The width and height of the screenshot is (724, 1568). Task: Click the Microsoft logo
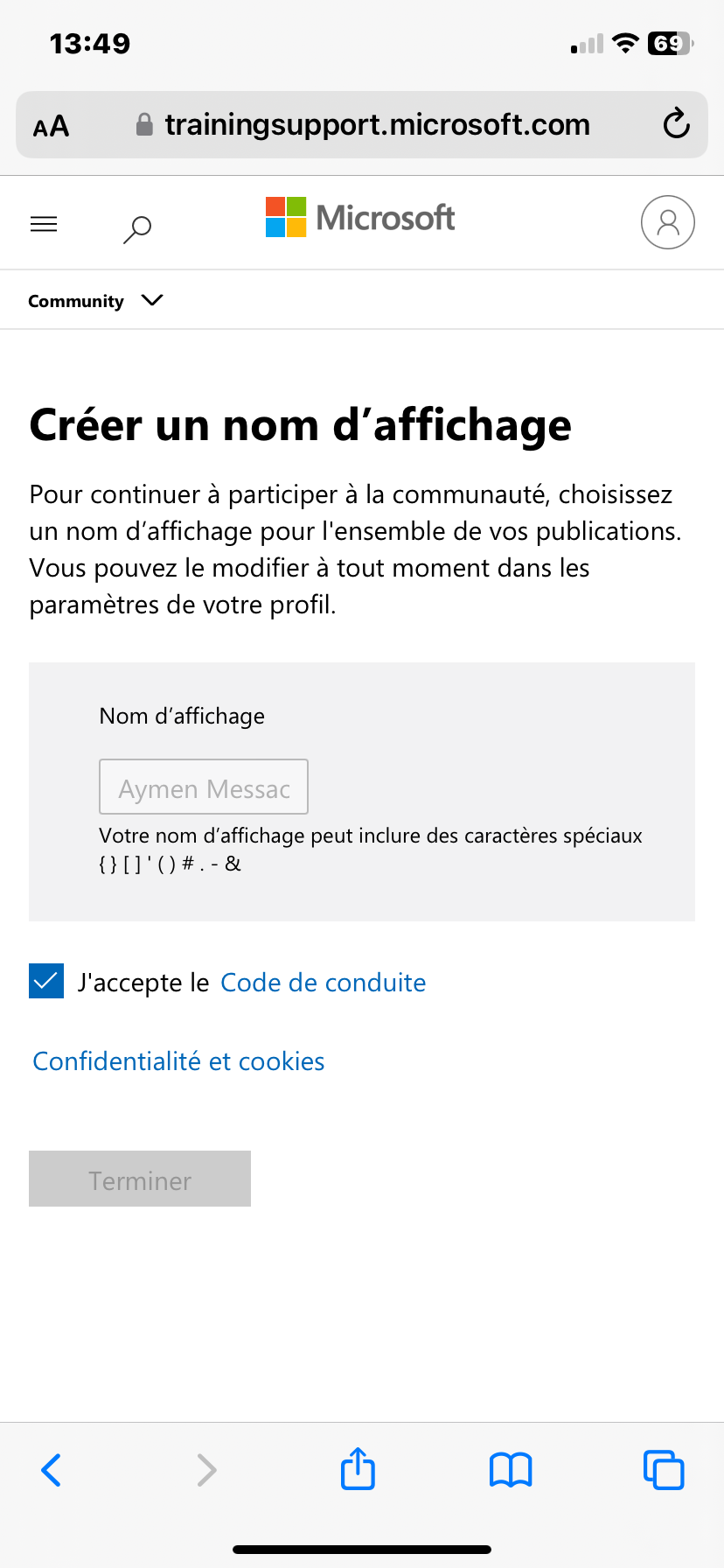(x=360, y=218)
